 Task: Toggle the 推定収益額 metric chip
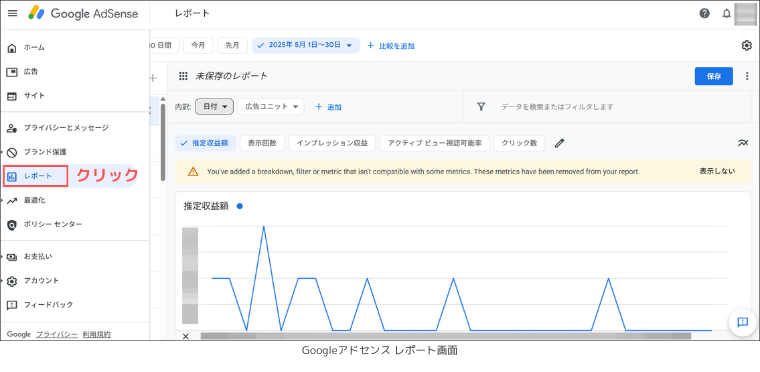pyautogui.click(x=206, y=143)
